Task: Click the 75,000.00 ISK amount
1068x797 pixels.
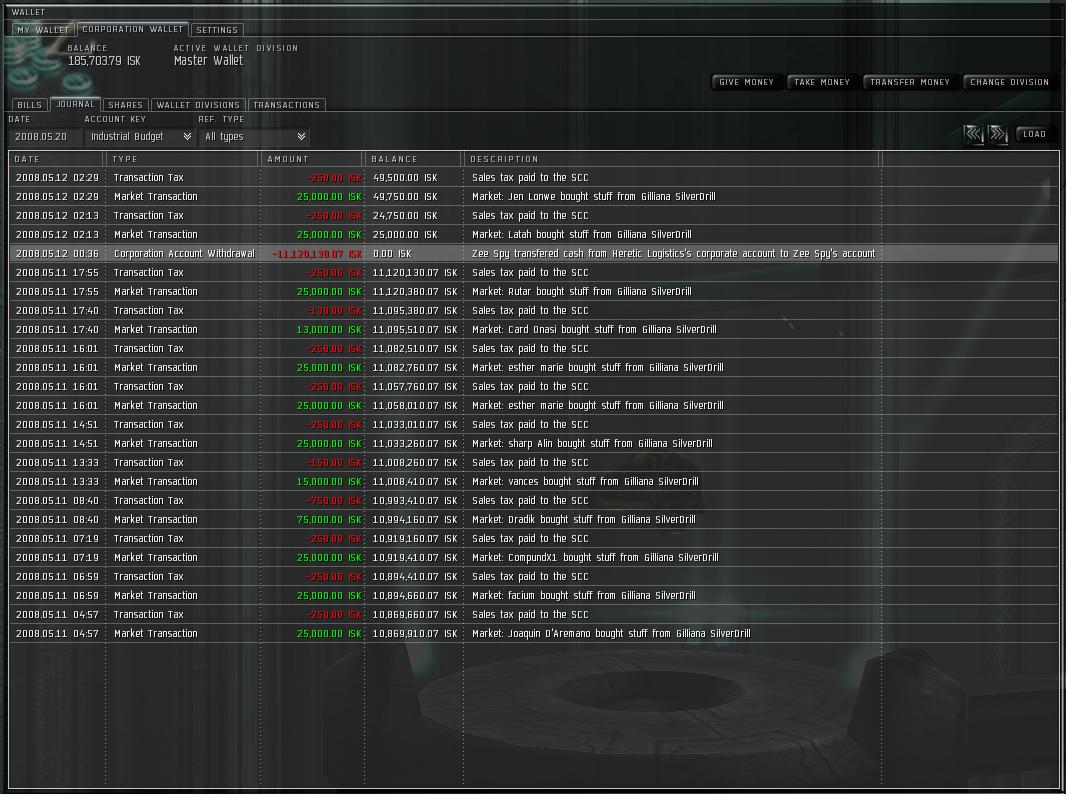Action: pyautogui.click(x=329, y=520)
